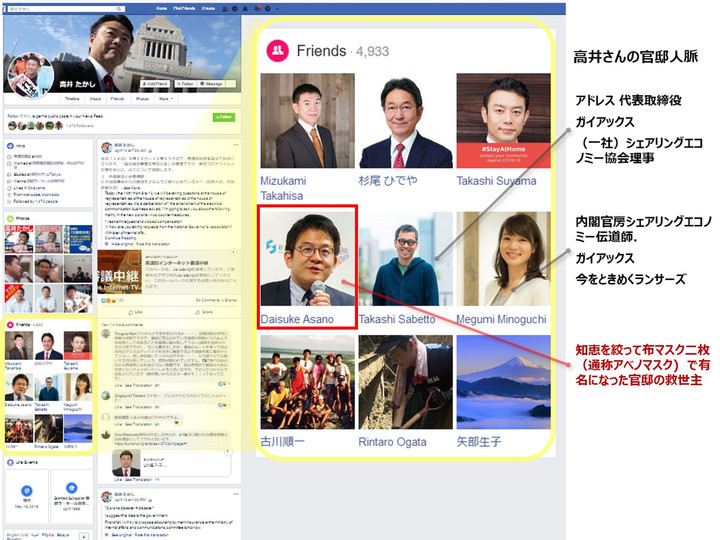The height and width of the screenshot is (540, 720).
Task: Open Takashi Sabetto in enlarged friends panel
Action: pyautogui.click(x=397, y=319)
